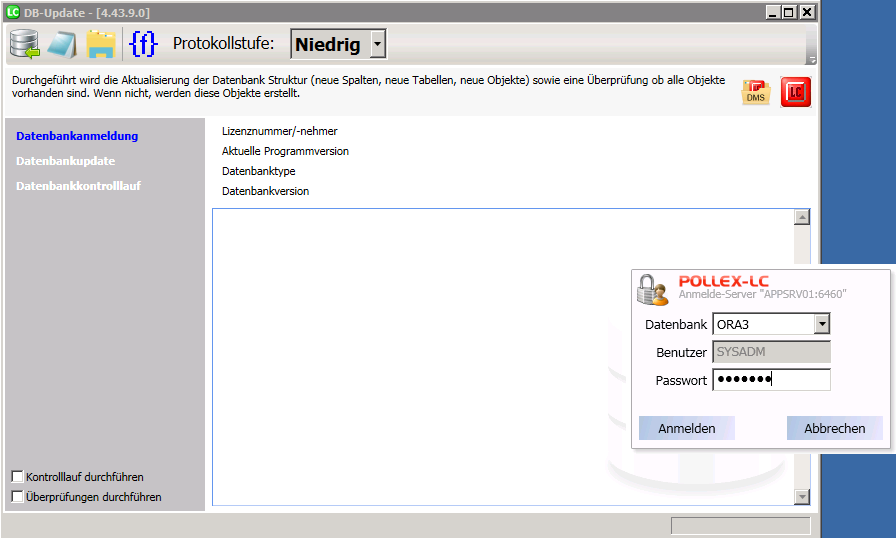Click the log area scroll-up arrow
896x538 pixels.
pos(801,217)
